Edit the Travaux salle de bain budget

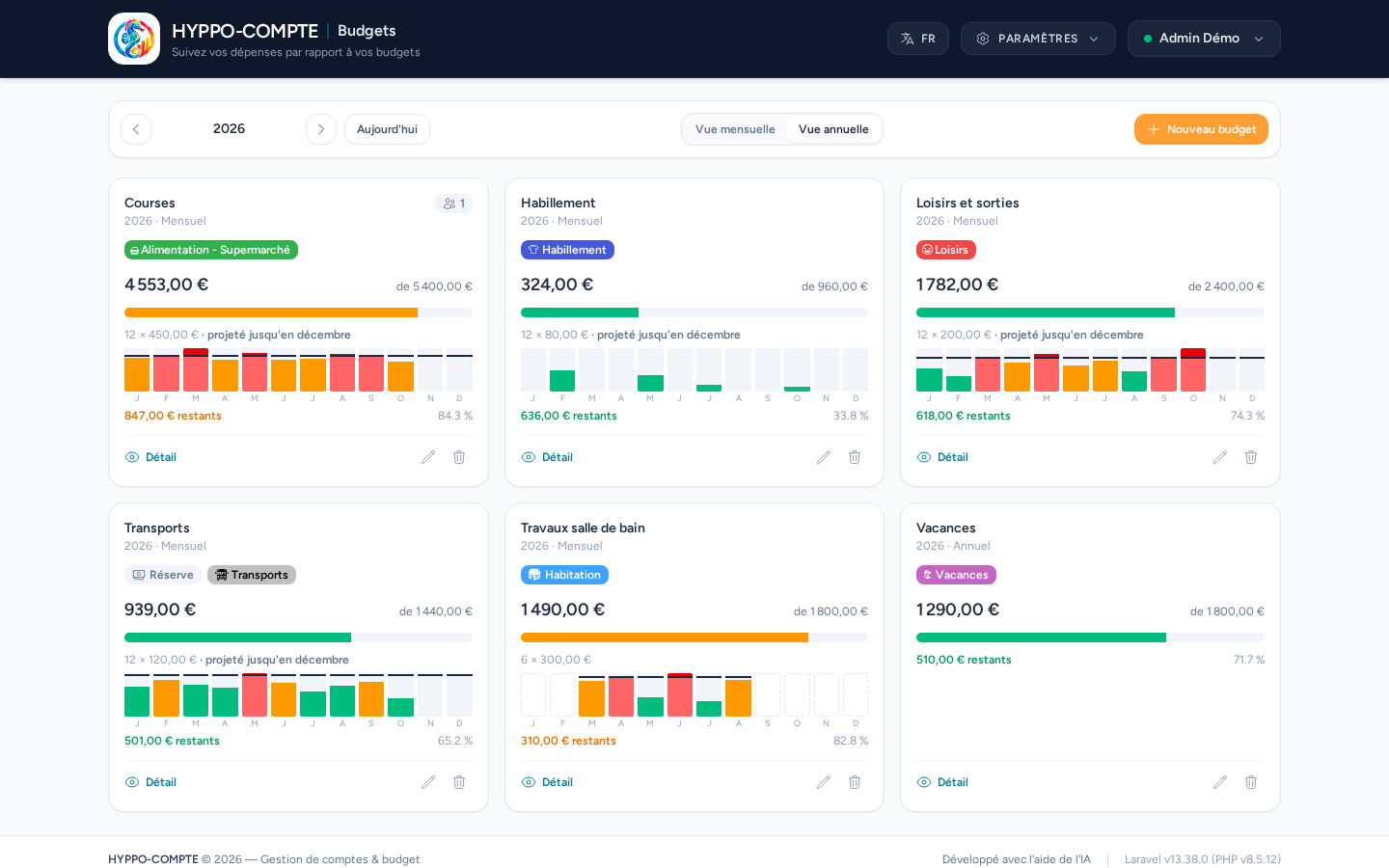[x=824, y=782]
